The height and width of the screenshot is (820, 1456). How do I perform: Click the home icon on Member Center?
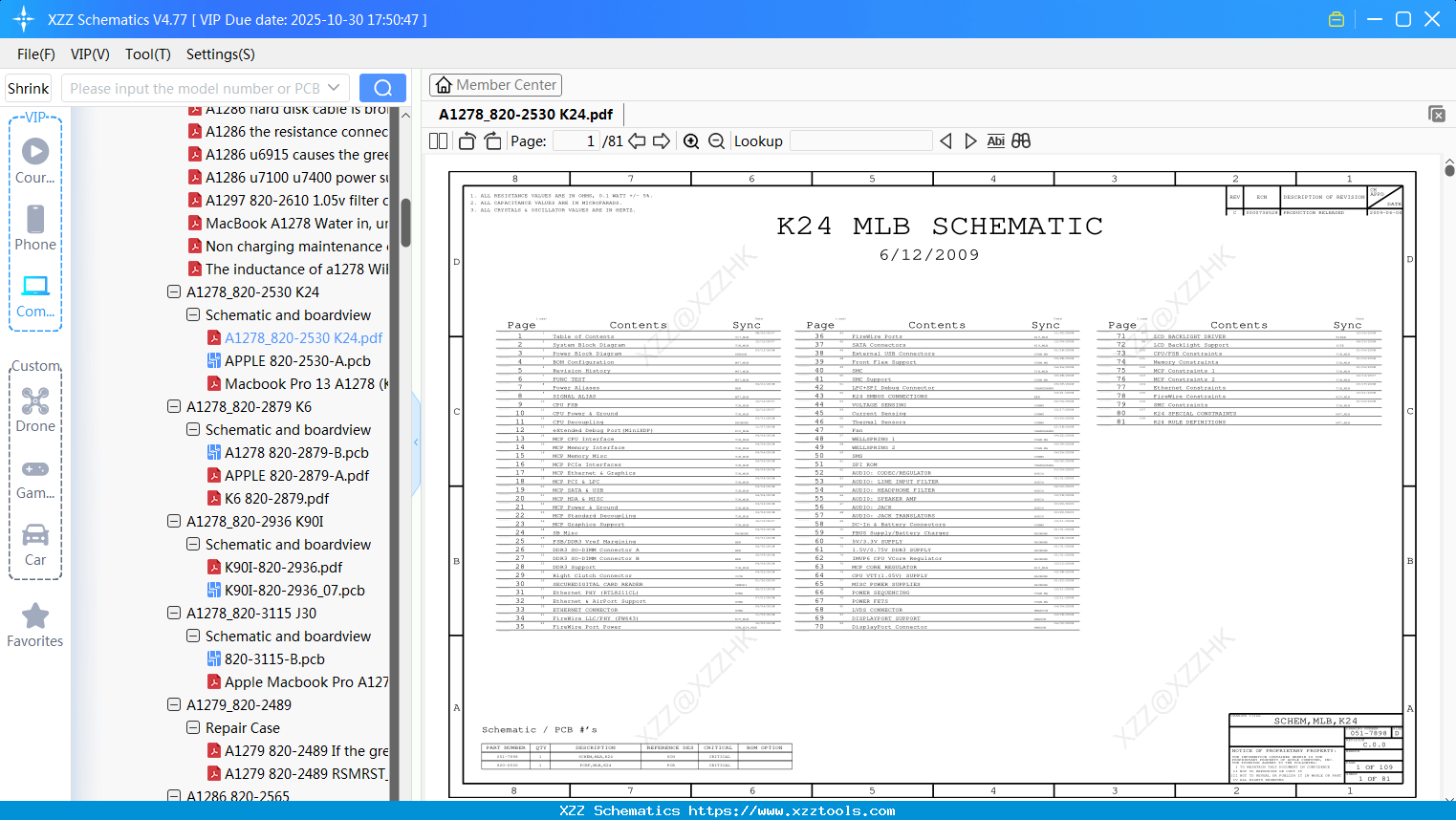coord(444,85)
